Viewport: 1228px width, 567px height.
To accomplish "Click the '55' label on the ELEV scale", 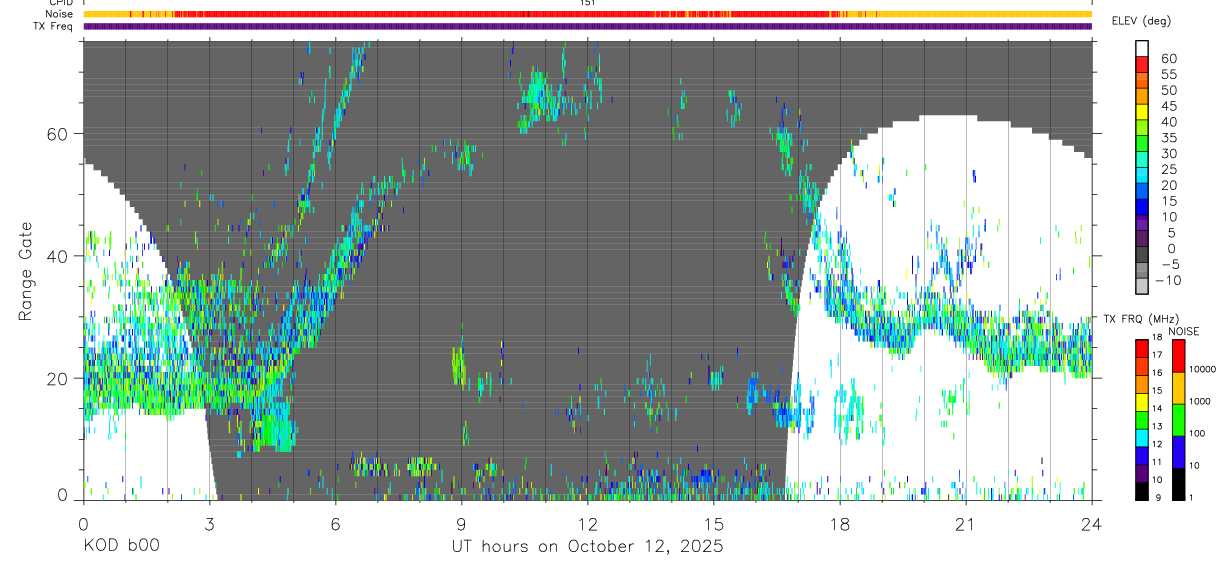I will [1167, 74].
